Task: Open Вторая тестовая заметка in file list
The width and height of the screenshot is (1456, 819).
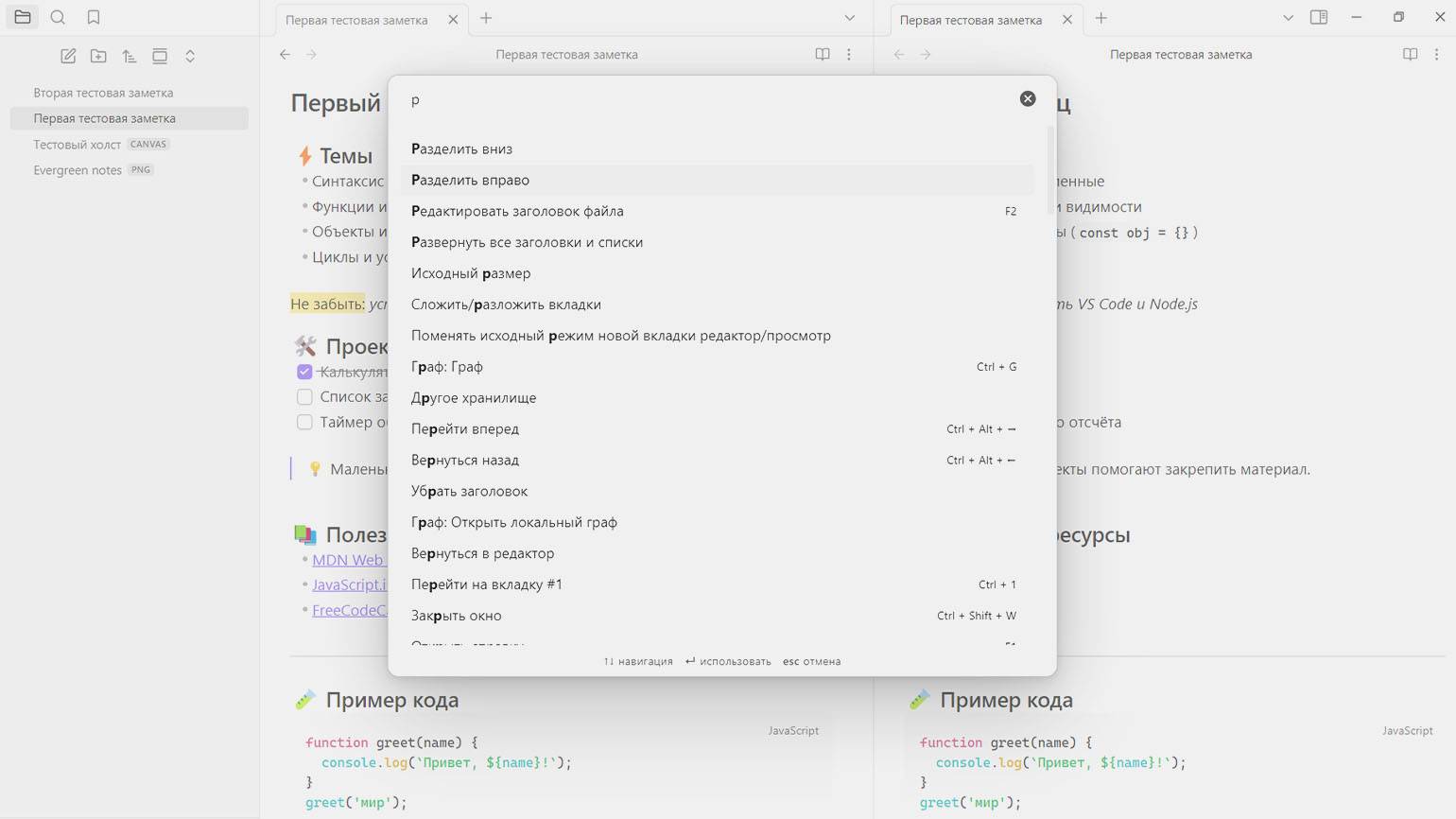Action: click(x=103, y=93)
